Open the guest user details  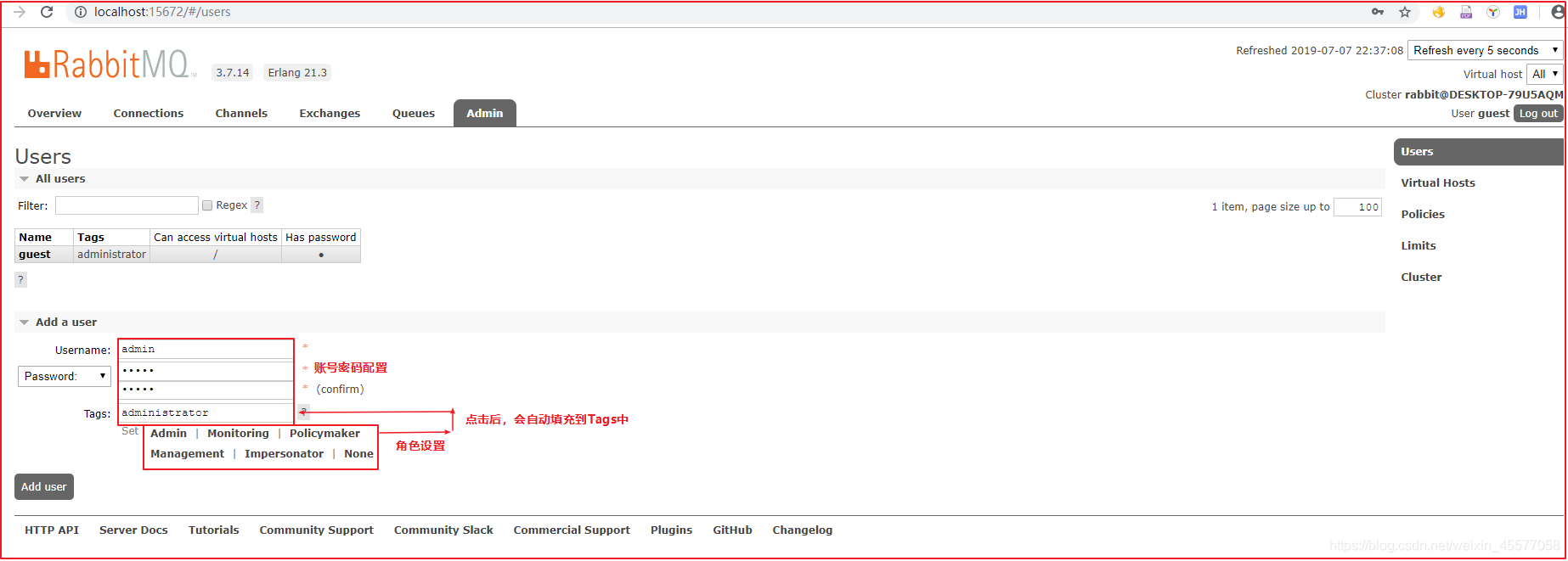pos(35,254)
